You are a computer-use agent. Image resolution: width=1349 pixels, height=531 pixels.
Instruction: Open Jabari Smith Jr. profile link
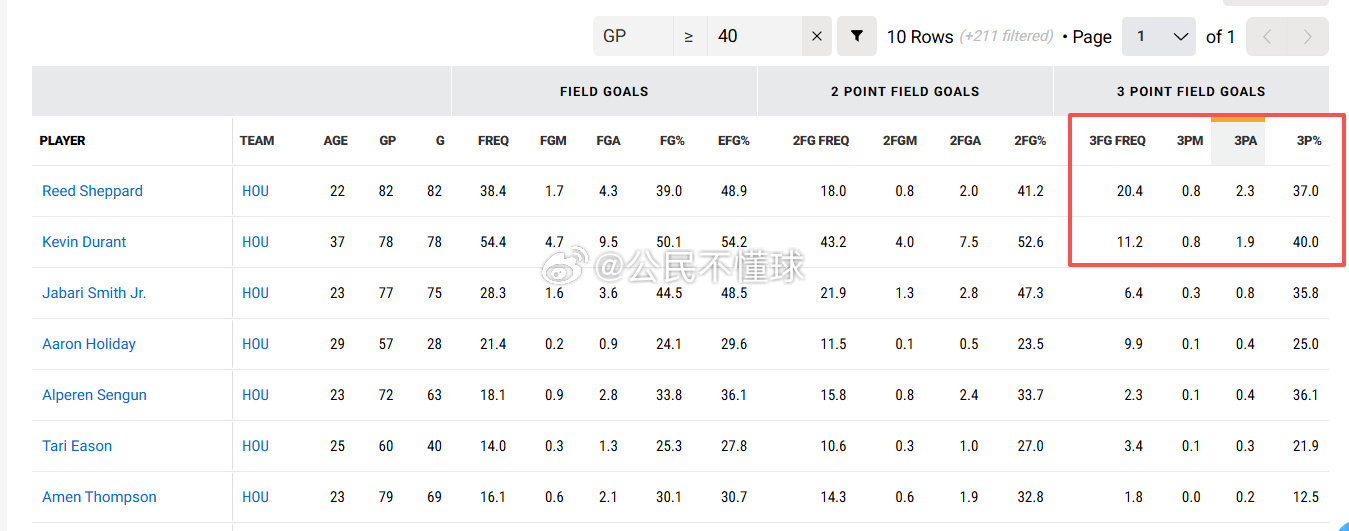tap(94, 293)
